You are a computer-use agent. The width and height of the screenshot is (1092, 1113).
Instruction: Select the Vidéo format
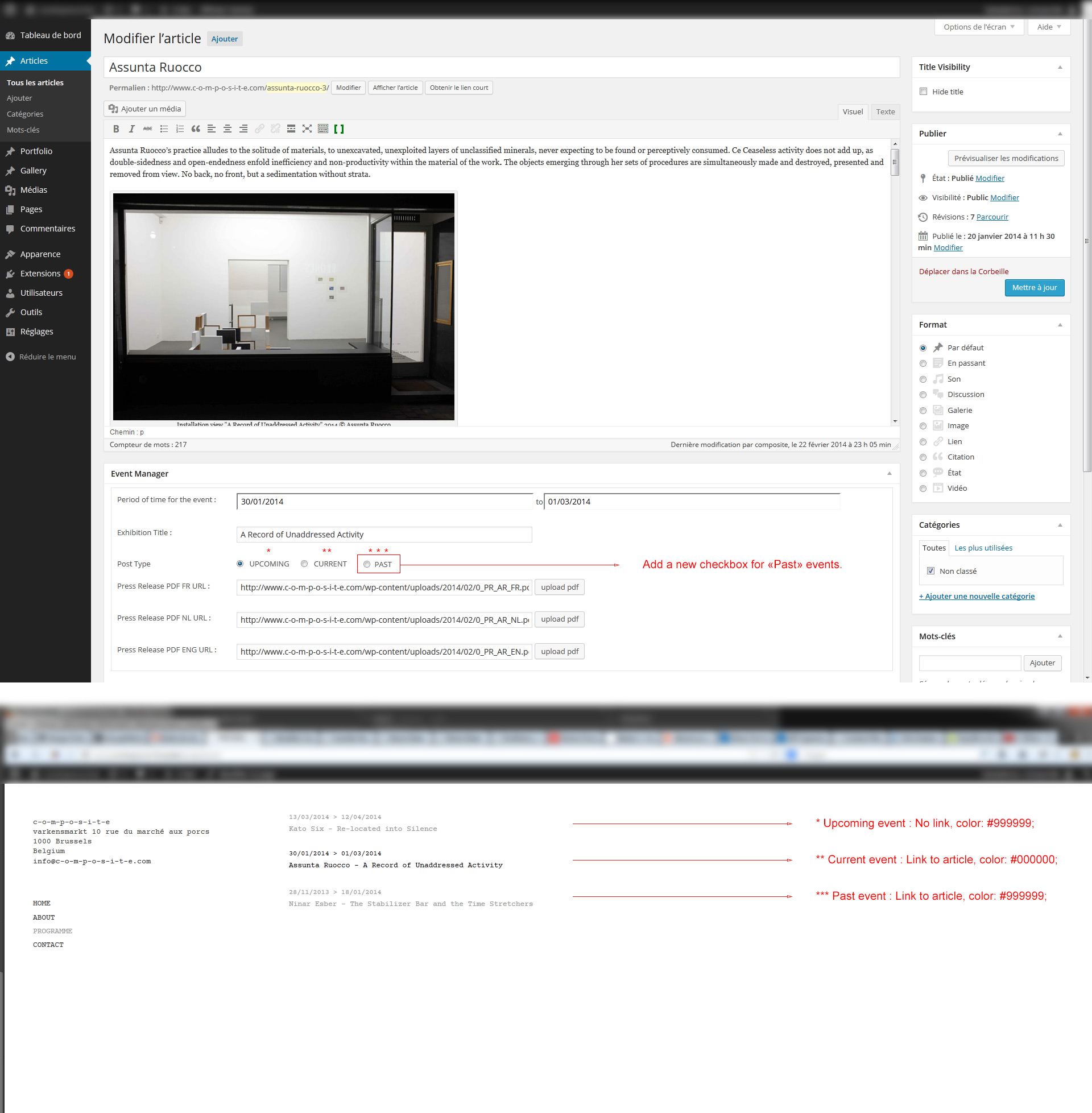(923, 488)
